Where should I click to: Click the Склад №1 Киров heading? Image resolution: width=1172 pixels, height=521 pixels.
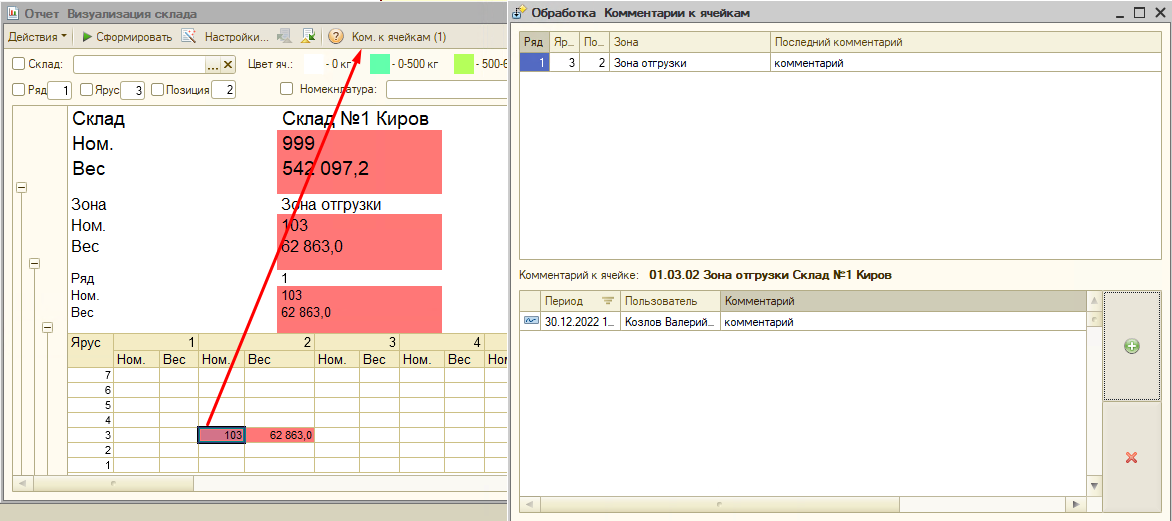tap(355, 119)
